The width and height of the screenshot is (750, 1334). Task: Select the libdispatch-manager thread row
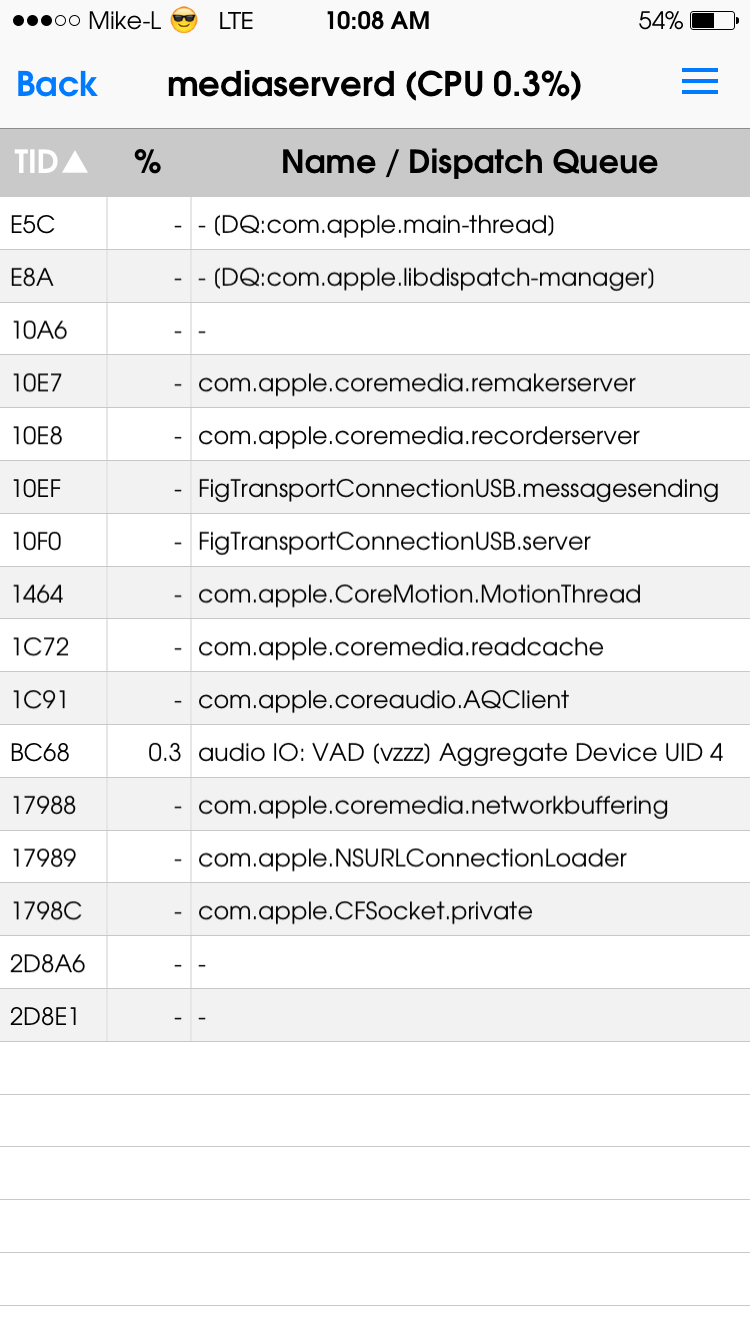pyautogui.click(x=375, y=277)
